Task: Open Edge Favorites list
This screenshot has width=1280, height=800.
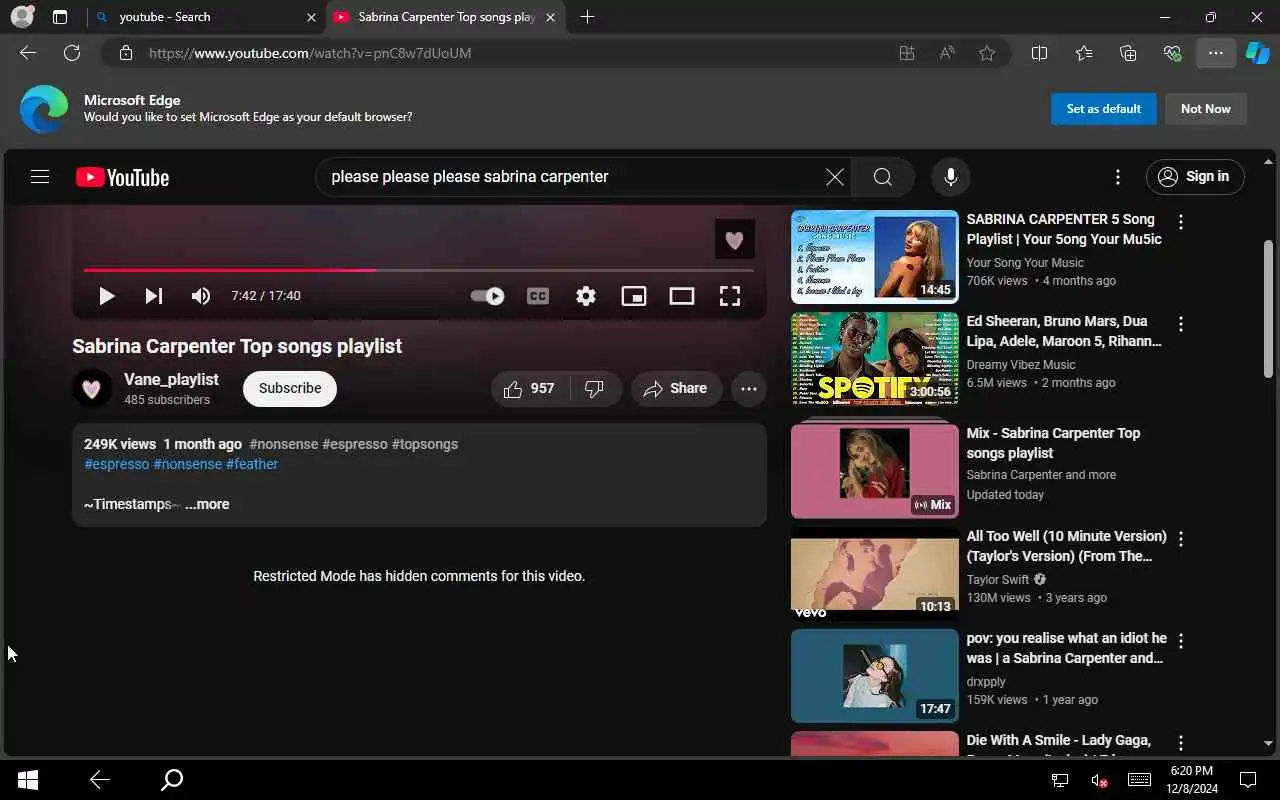Action: point(1084,53)
